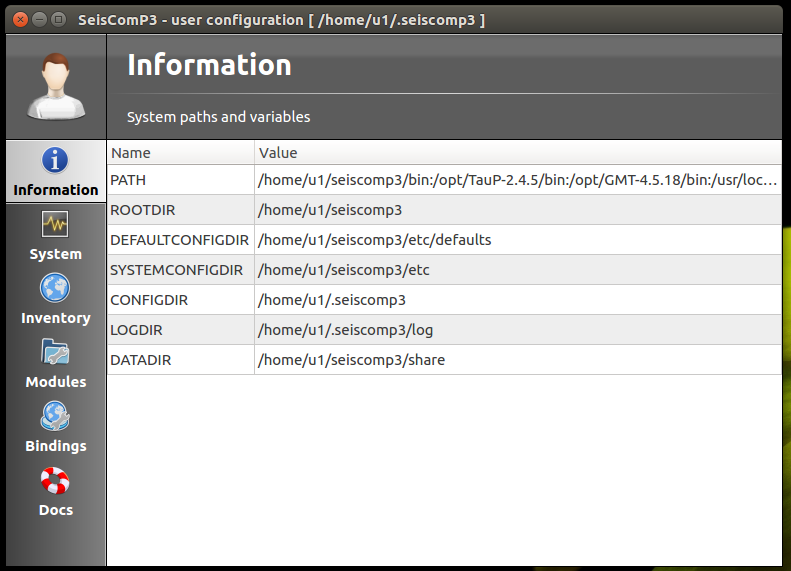Select the /home/u1/seiscomp3 ROOTDIR value
791x571 pixels.
coord(518,210)
